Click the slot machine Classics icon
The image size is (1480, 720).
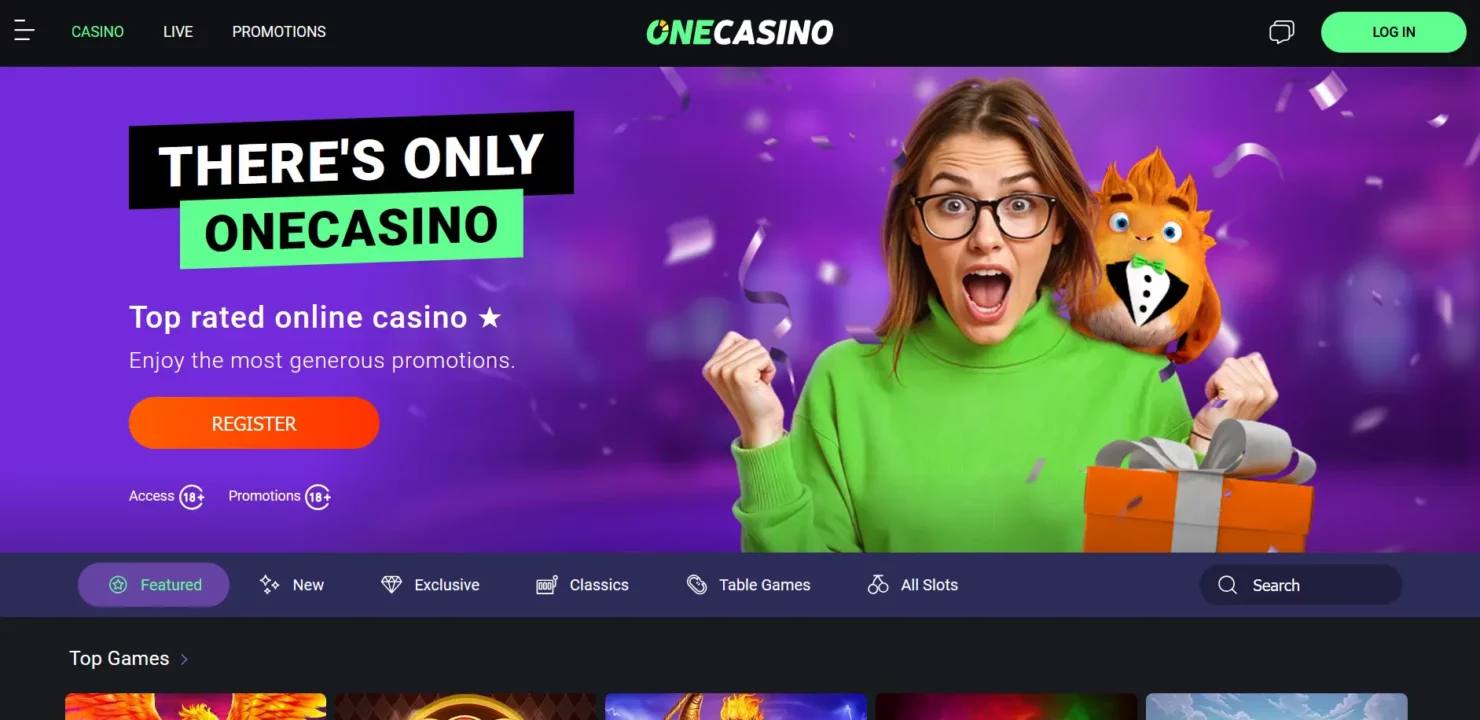click(x=546, y=585)
